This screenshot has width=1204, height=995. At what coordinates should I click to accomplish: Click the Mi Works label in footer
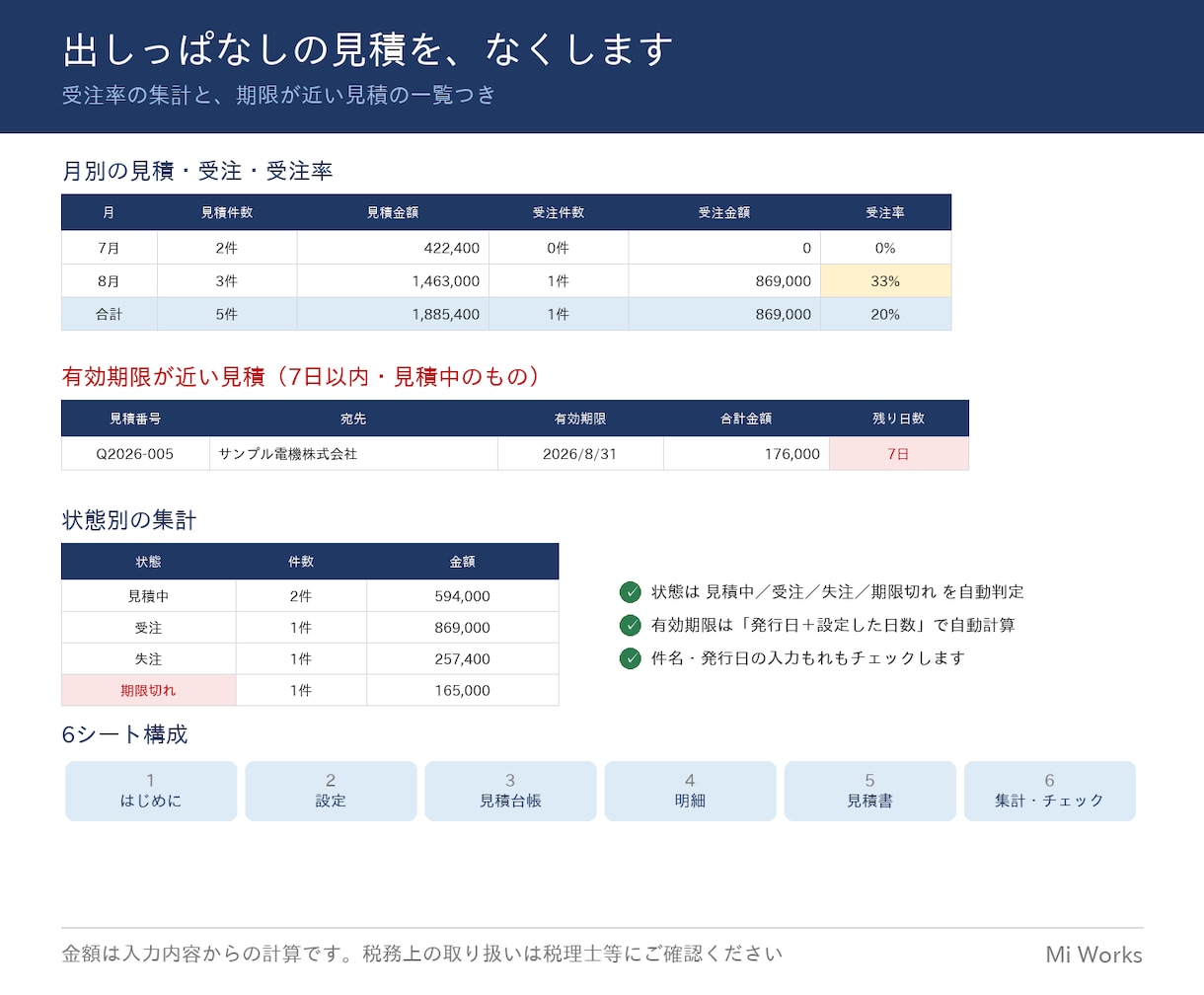coord(1093,955)
